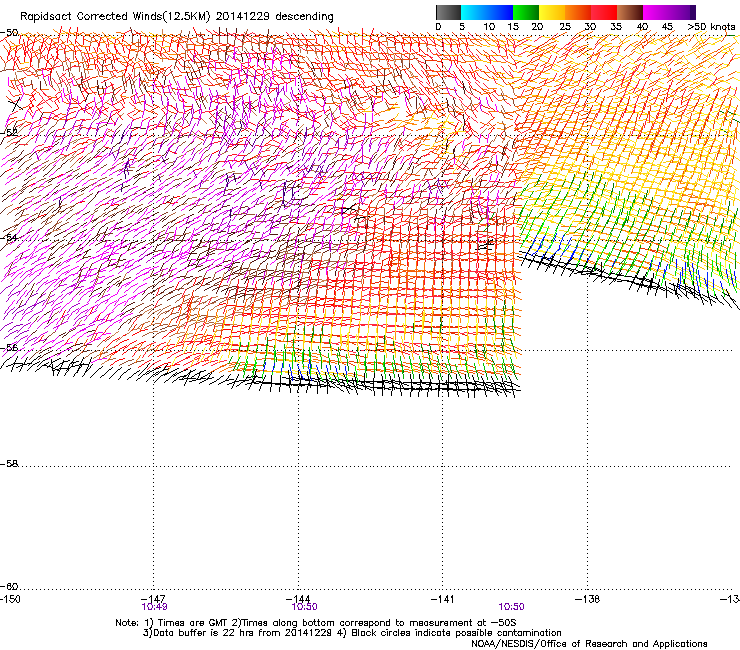Image resolution: width=740 pixels, height=650 pixels.
Task: Click the '-60' latitude label
Action: point(9,586)
